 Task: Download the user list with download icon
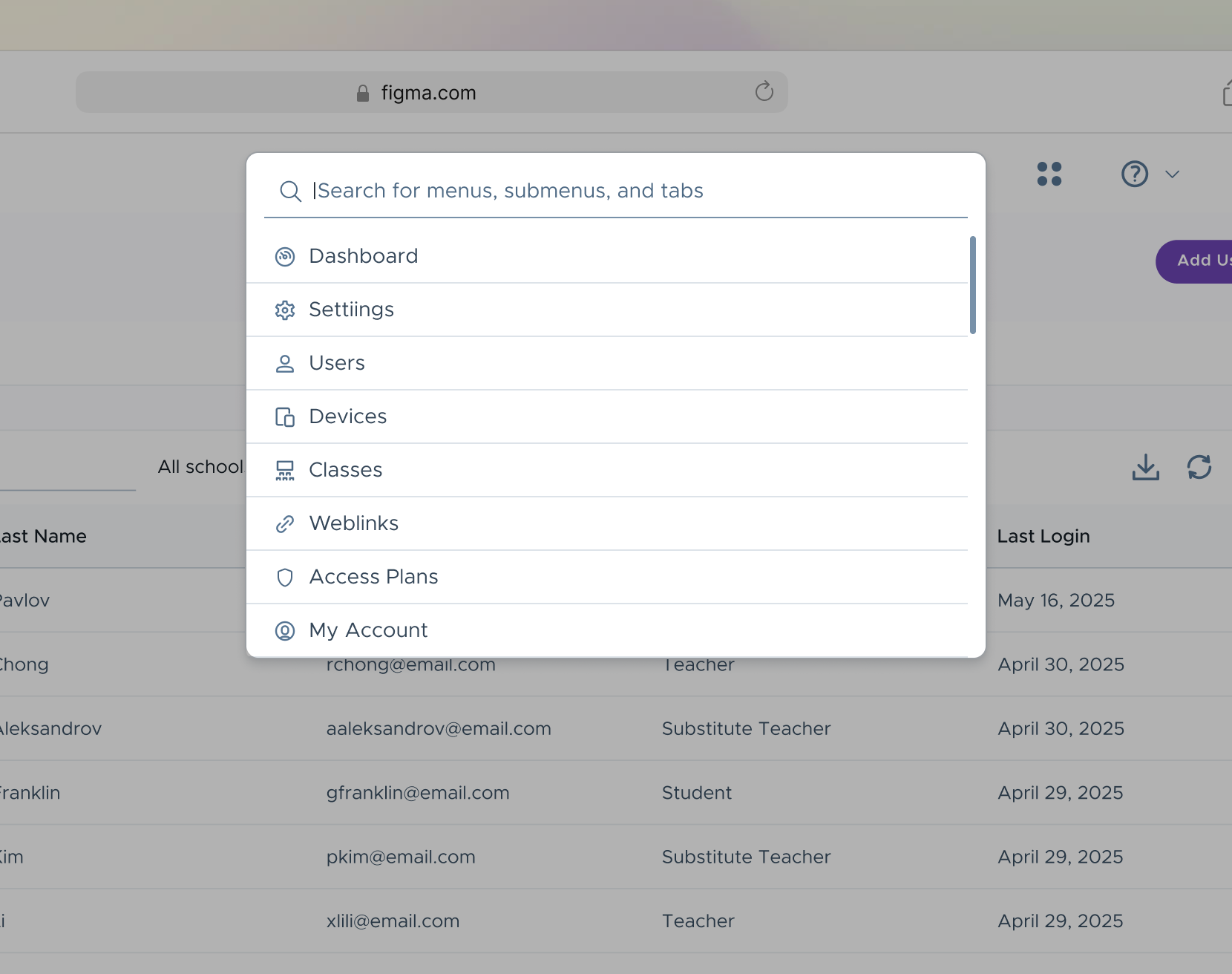[x=1145, y=467]
